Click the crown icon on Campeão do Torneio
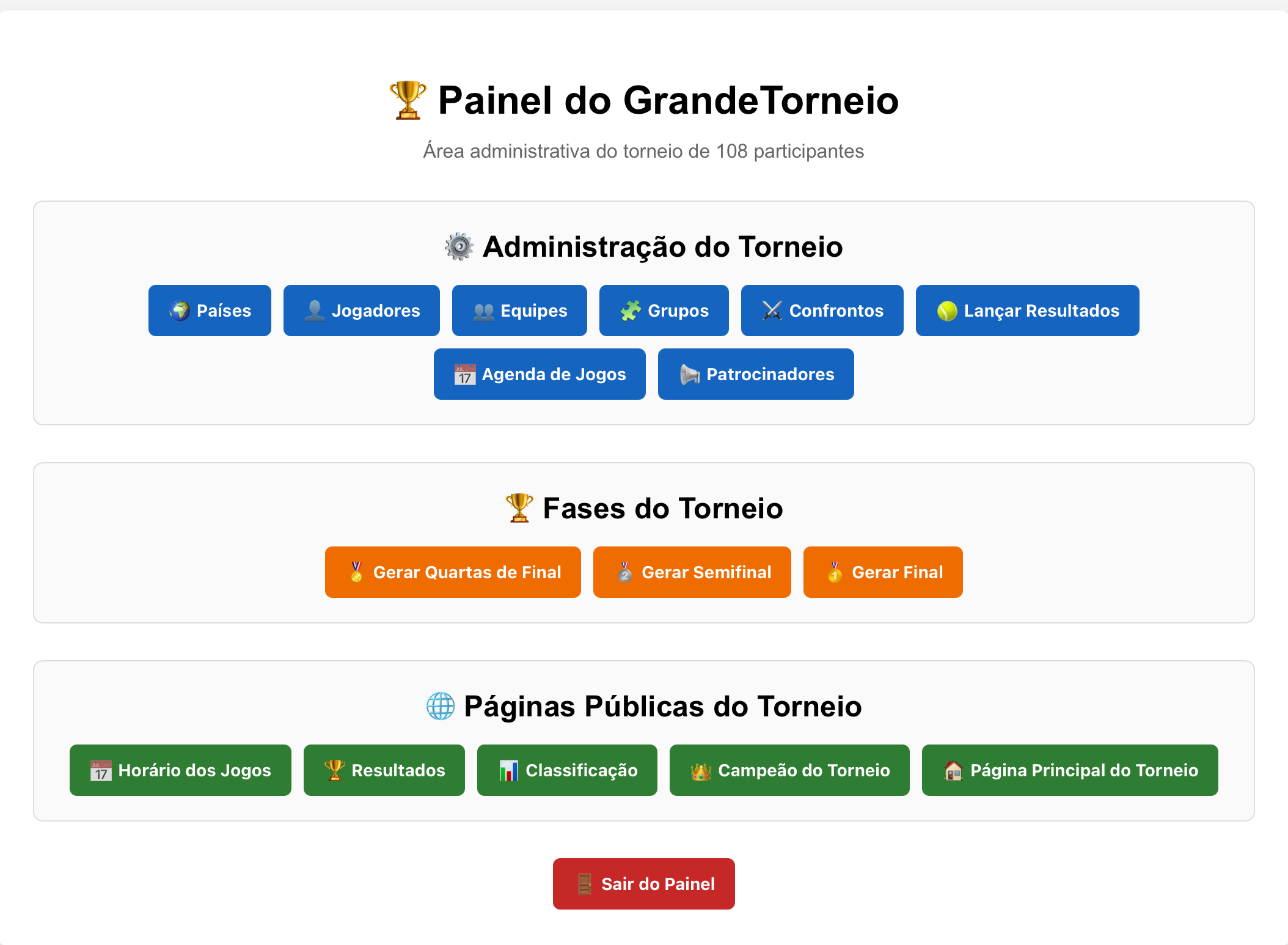This screenshot has height=945, width=1288. point(701,771)
